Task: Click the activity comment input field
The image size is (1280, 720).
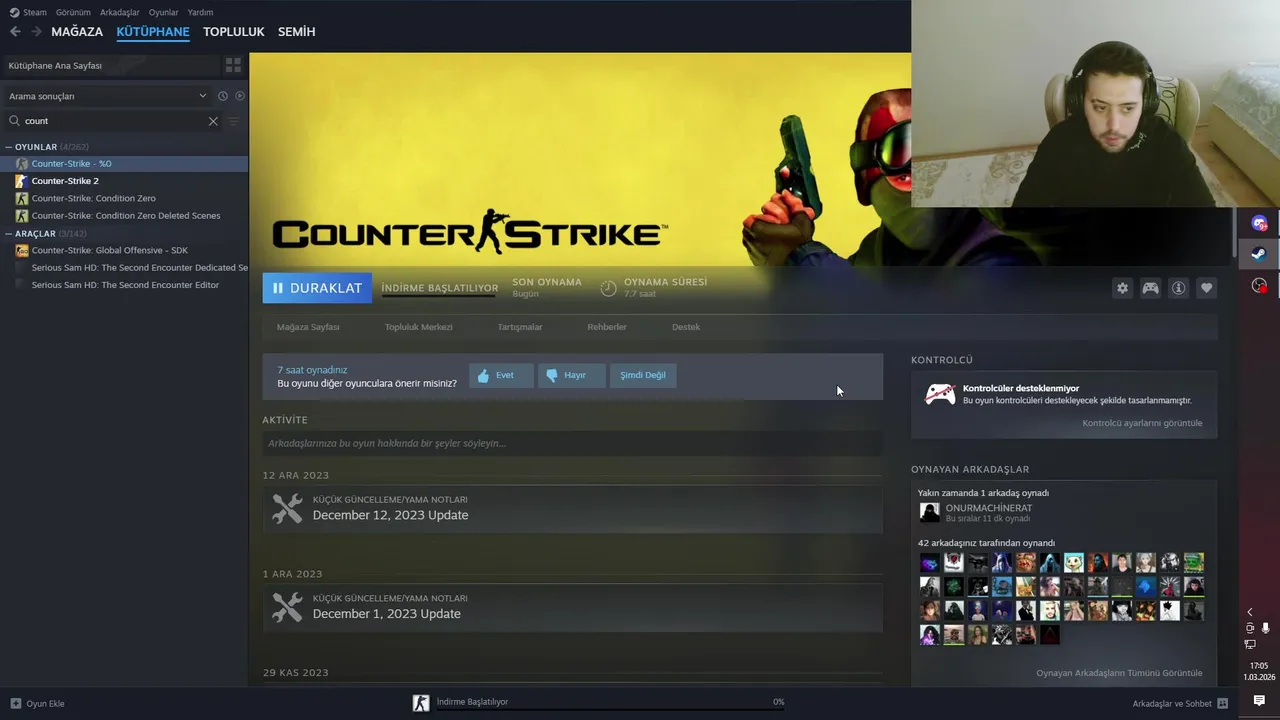Action: [x=572, y=443]
